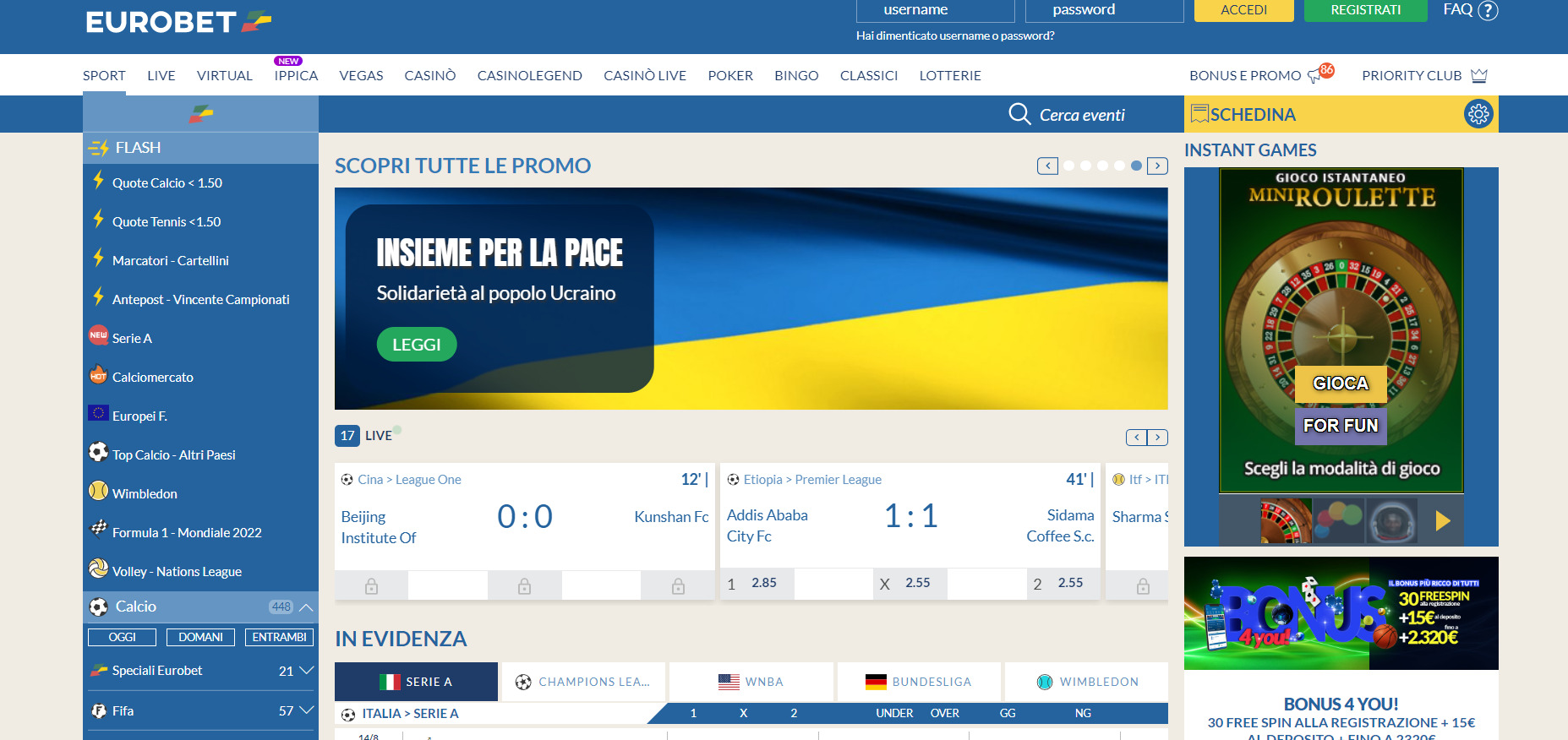The width and height of the screenshot is (1568, 740).
Task: Click the Volley Nations League ball icon
Action: tap(98, 569)
